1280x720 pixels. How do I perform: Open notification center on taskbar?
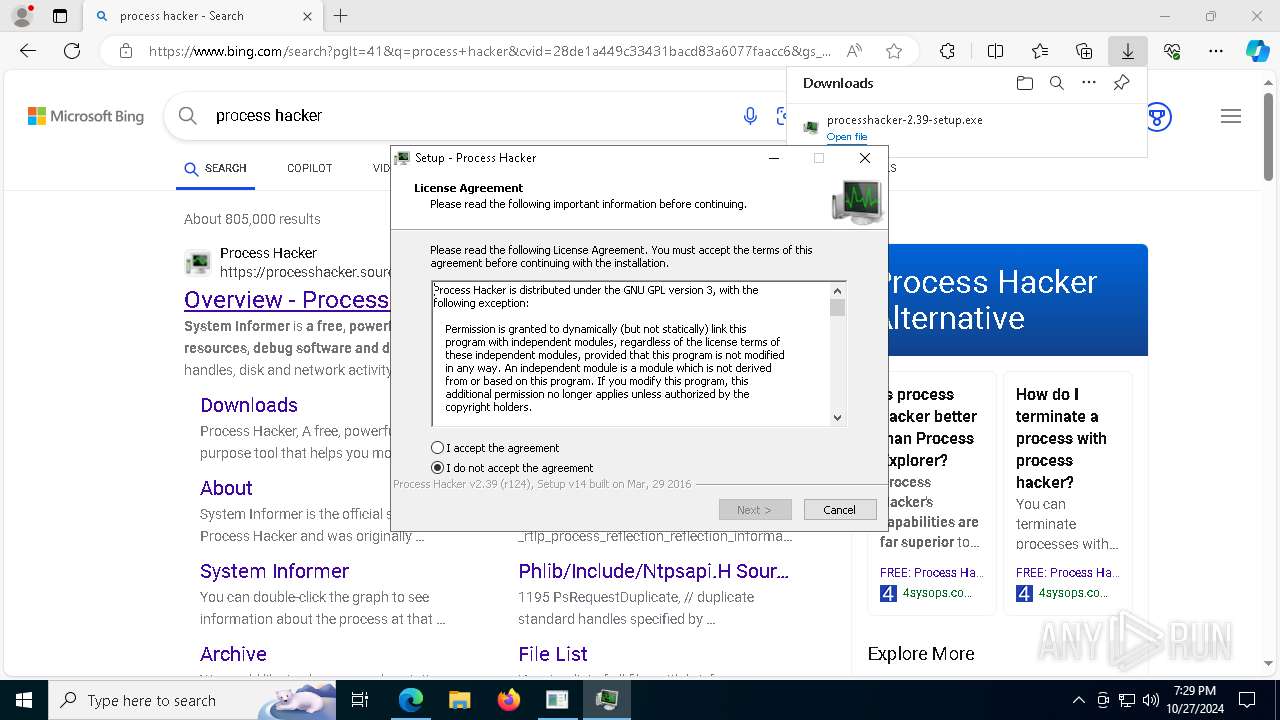[x=1247, y=700]
